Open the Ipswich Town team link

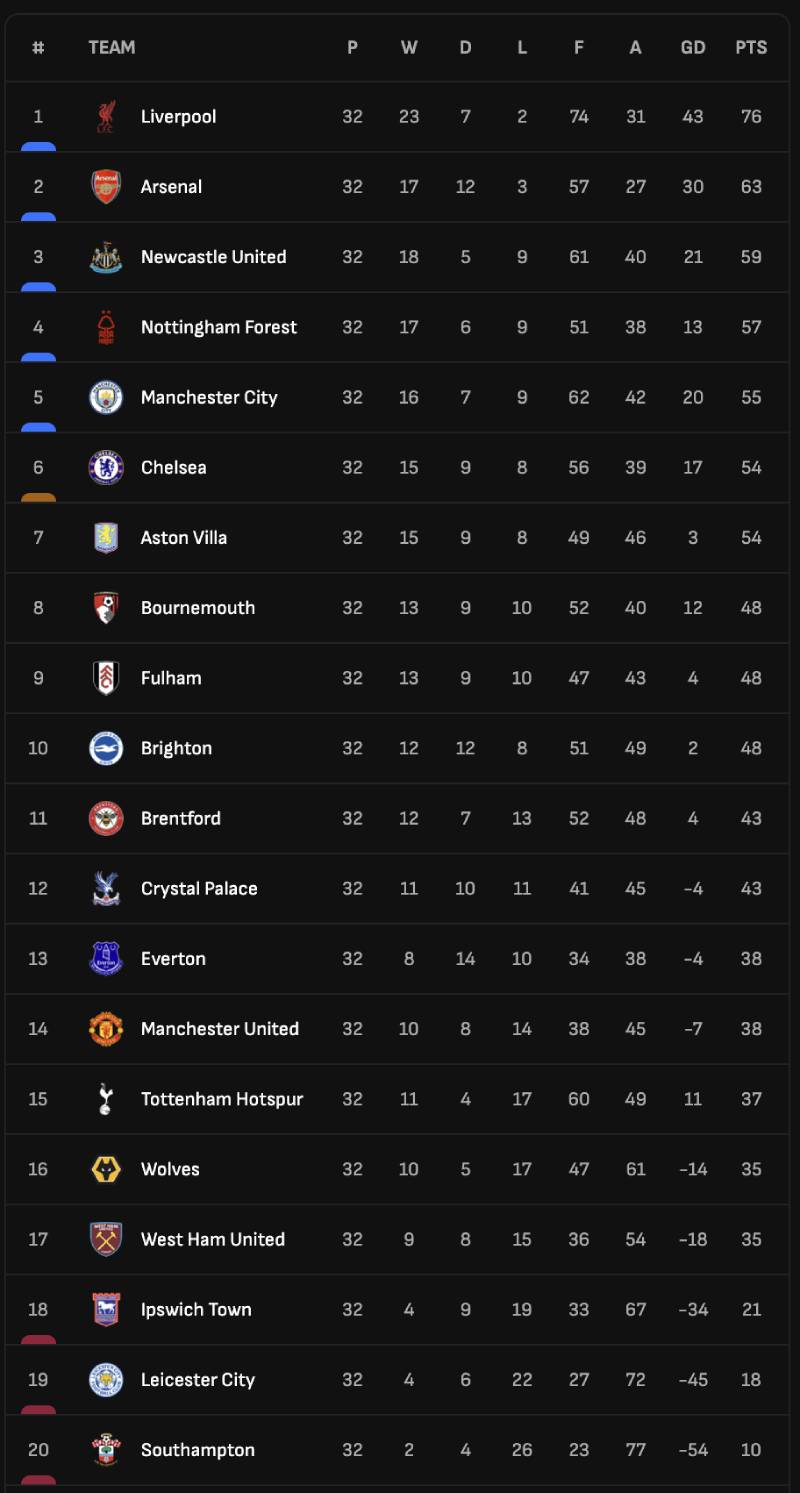point(196,1310)
